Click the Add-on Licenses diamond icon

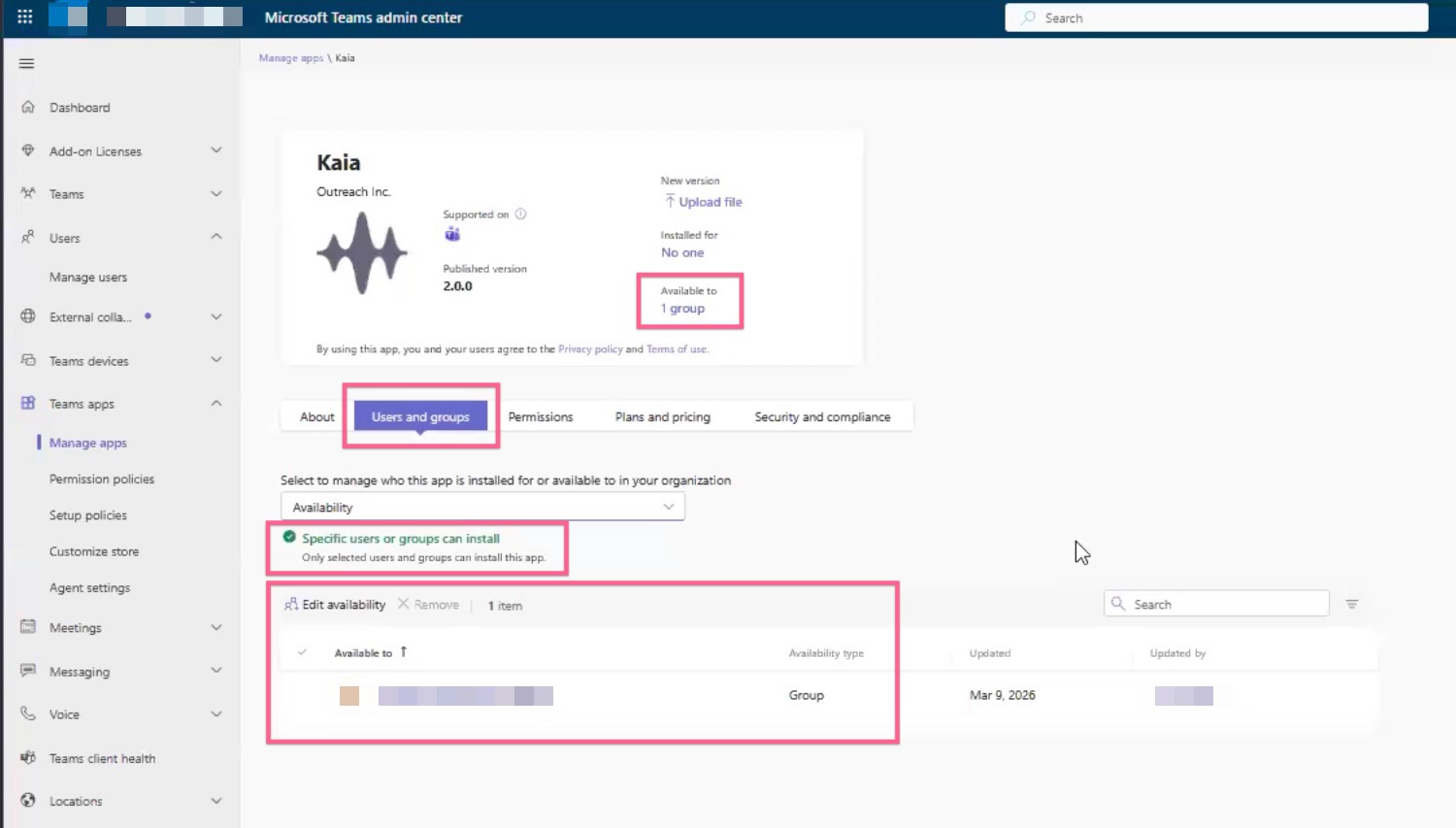click(28, 150)
